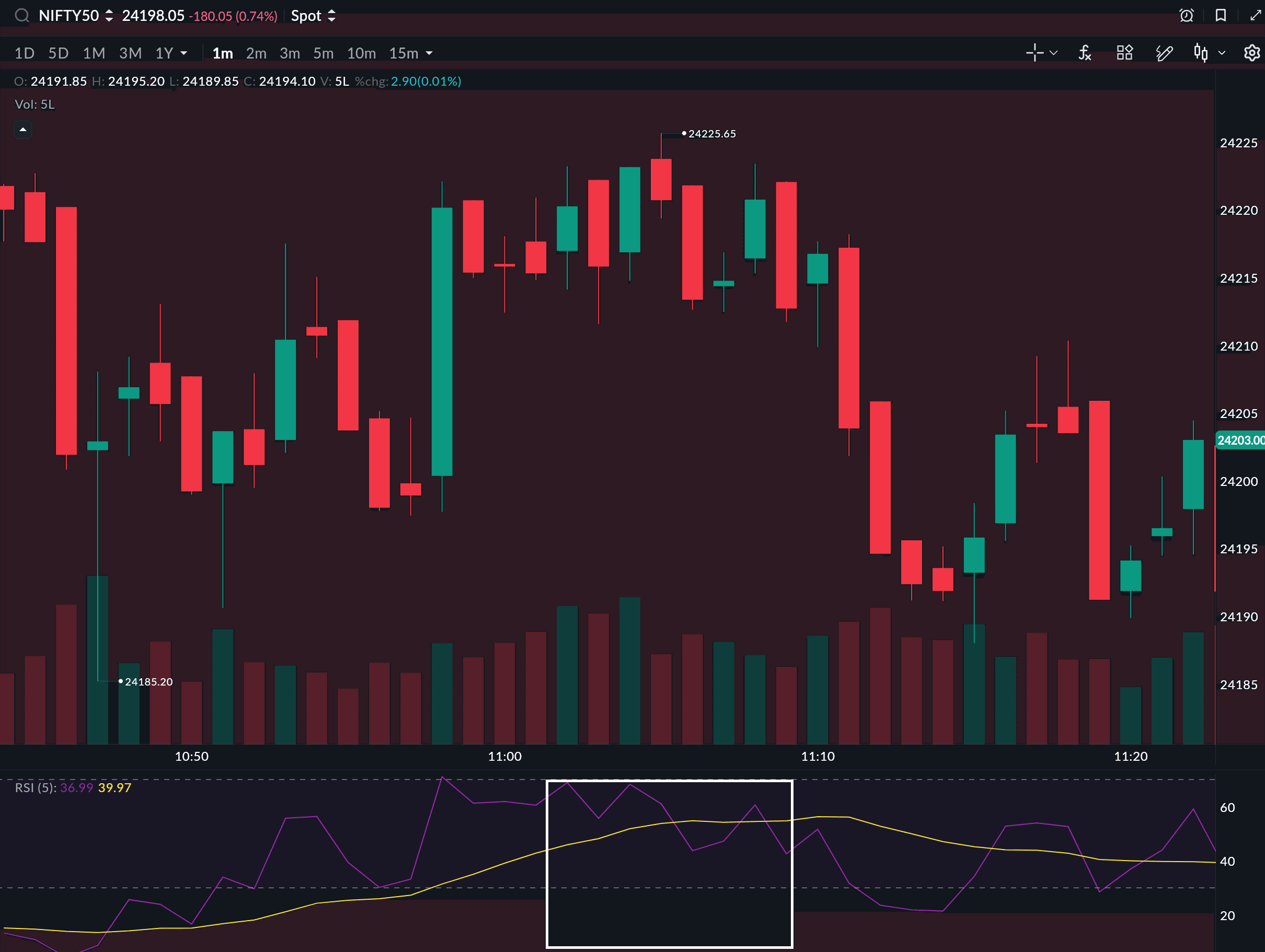The height and width of the screenshot is (952, 1265).
Task: Select the crosshair cursor tool
Action: coord(1034,53)
